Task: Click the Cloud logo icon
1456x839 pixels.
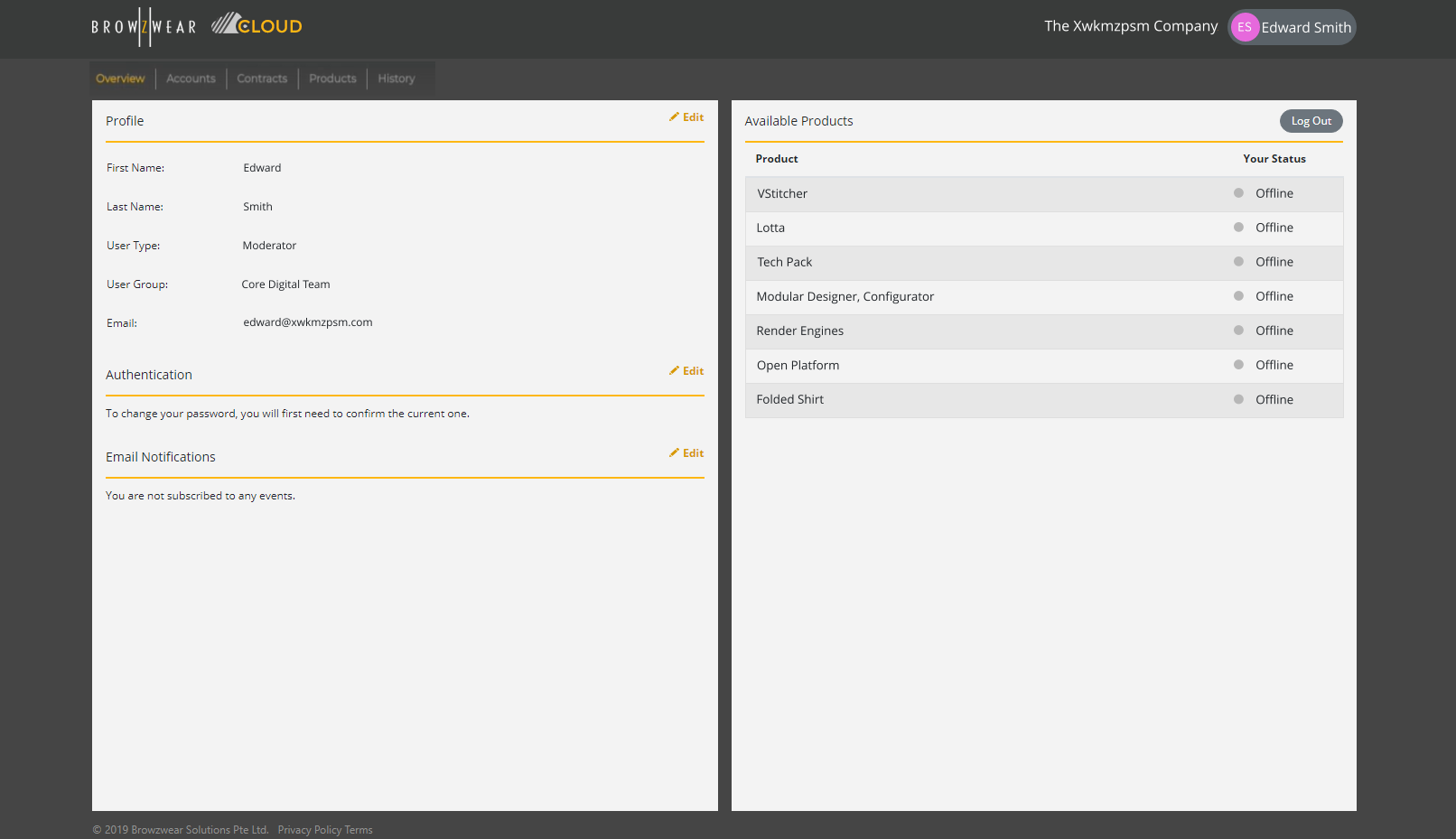Action: point(257,24)
